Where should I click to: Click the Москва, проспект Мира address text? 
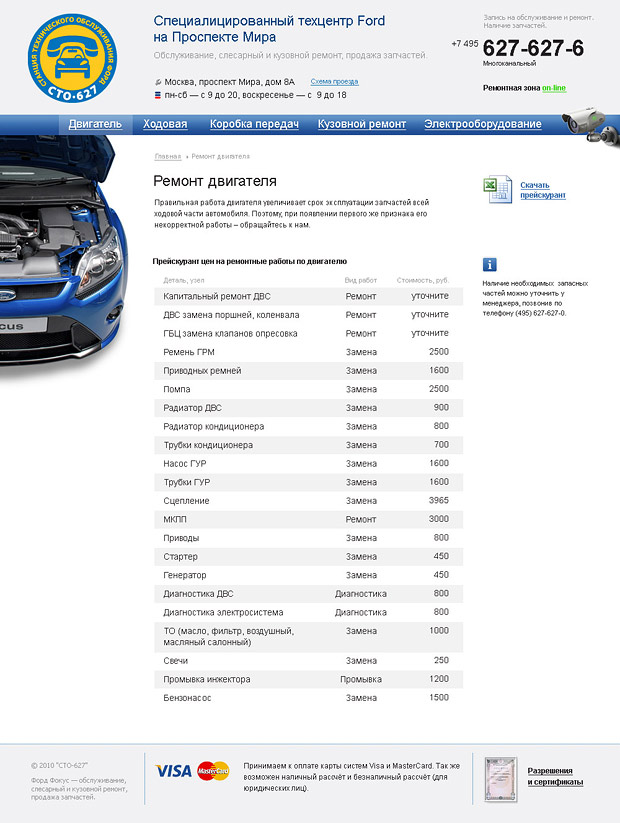(x=229, y=82)
